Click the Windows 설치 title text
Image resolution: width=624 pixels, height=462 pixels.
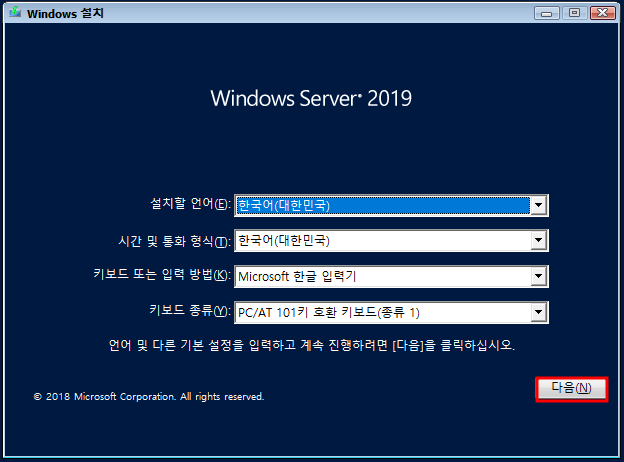65,13
